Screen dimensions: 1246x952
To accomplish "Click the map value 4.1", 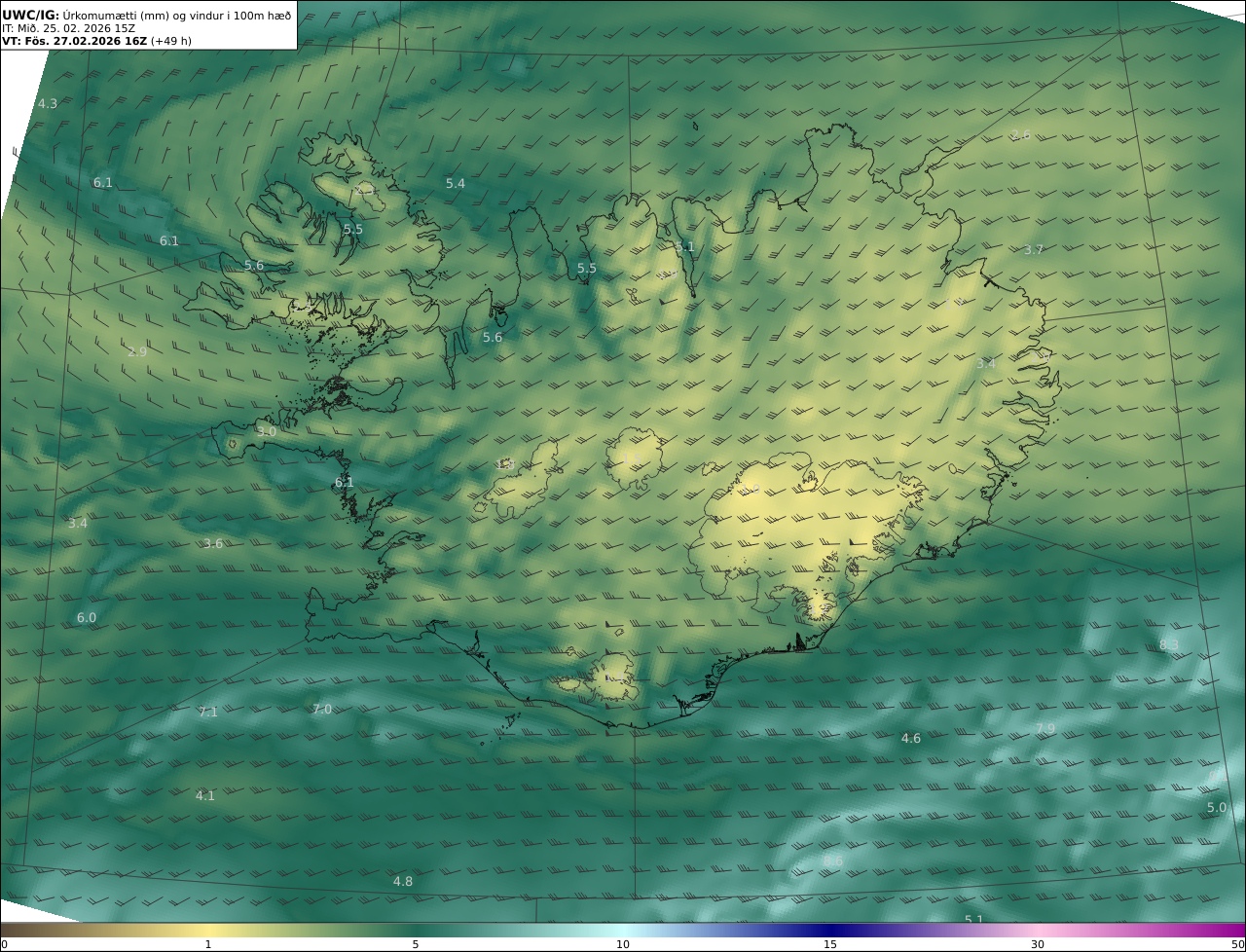I will [x=205, y=795].
